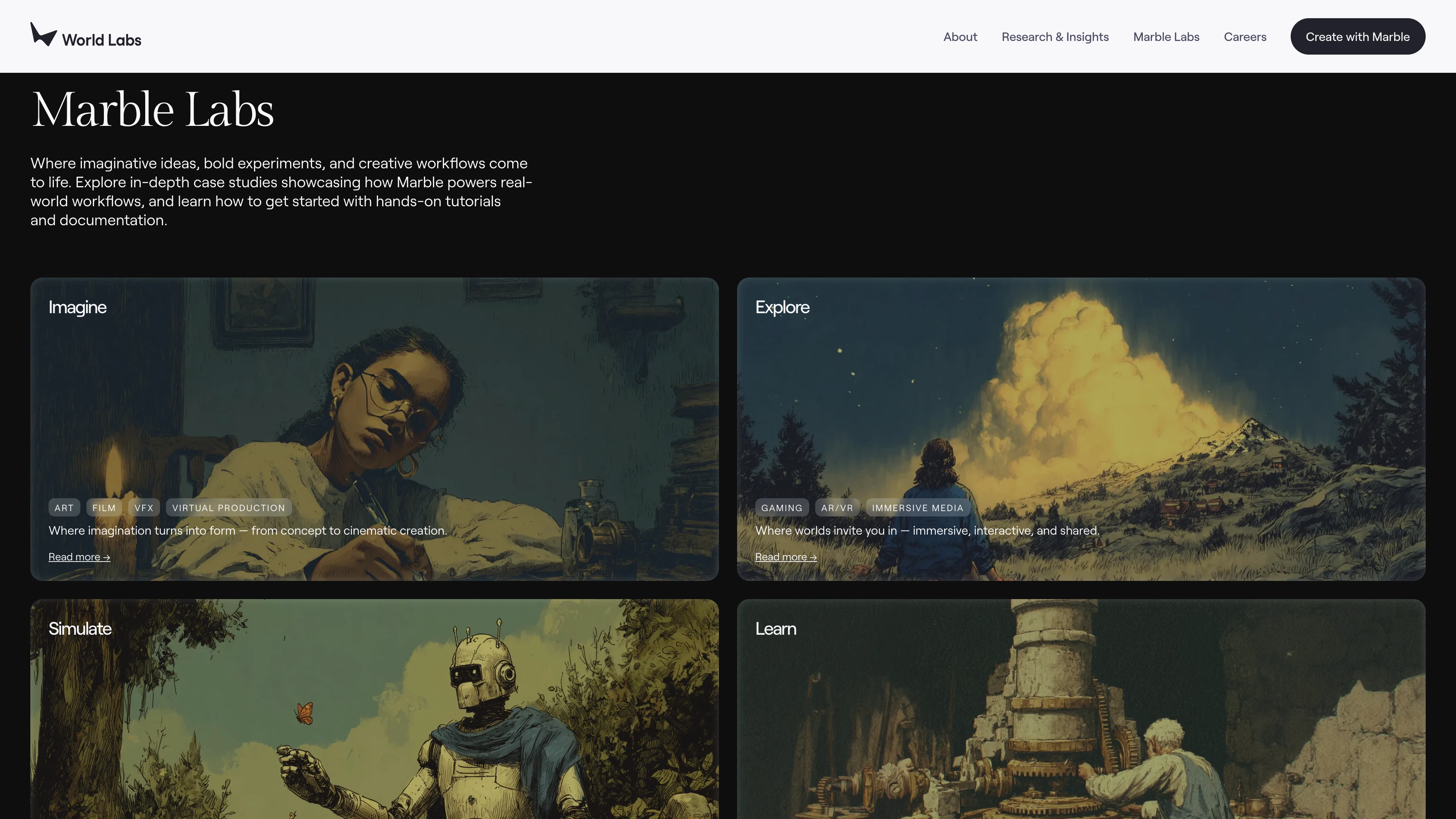Viewport: 1456px width, 819px height.
Task: Select the ART tag on Imagine card
Action: 64,508
